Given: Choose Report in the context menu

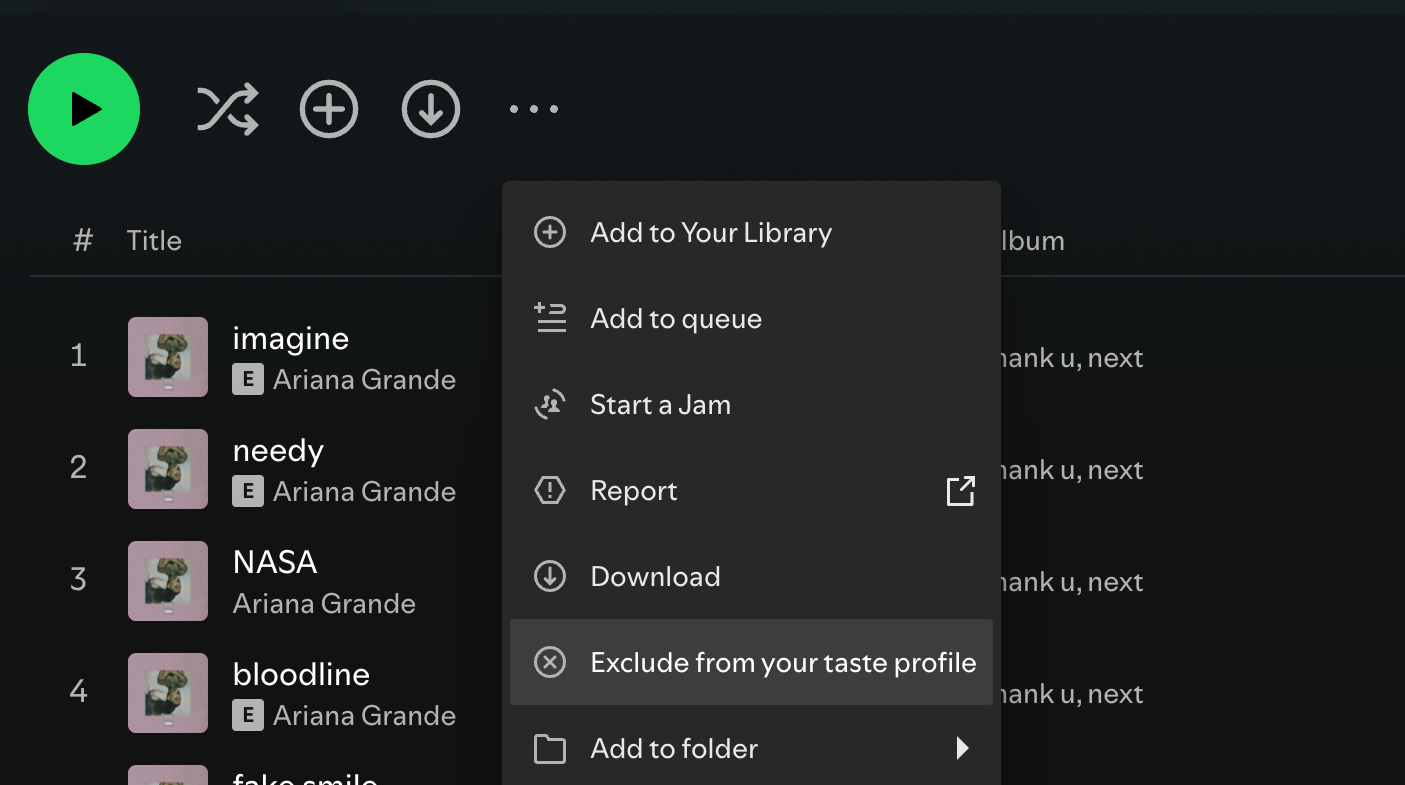Looking at the screenshot, I should [751, 491].
